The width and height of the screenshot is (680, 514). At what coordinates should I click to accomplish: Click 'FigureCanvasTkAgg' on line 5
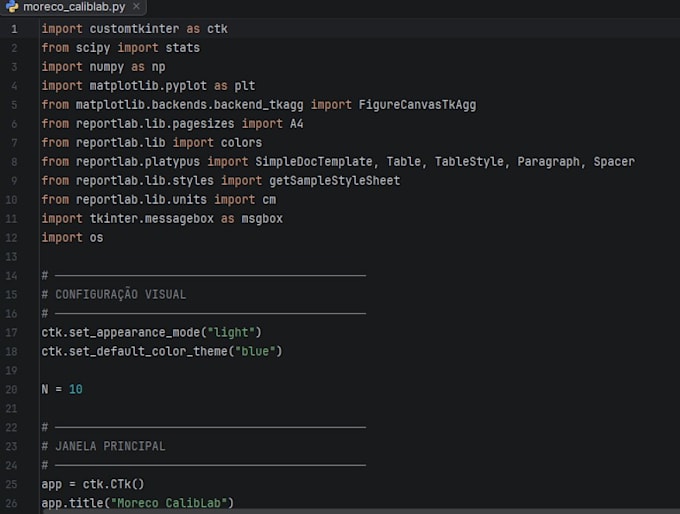pyautogui.click(x=417, y=105)
